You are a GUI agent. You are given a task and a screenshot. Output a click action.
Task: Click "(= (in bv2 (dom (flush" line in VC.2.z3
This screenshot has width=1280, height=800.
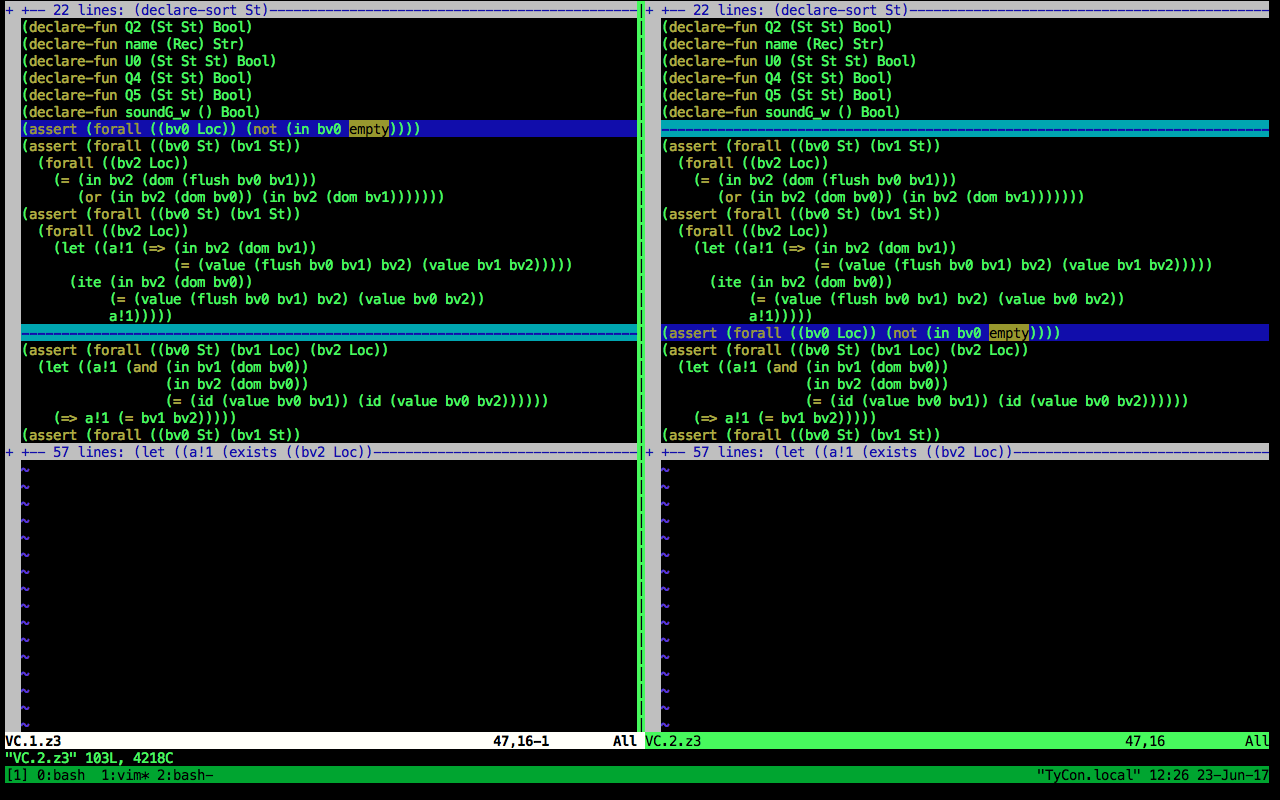pos(825,180)
